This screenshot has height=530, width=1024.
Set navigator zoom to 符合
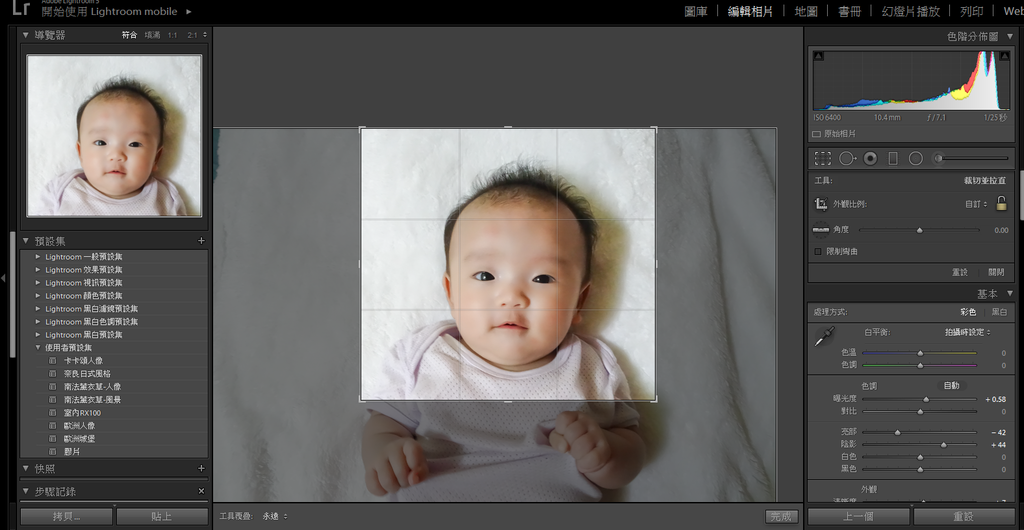[x=129, y=35]
